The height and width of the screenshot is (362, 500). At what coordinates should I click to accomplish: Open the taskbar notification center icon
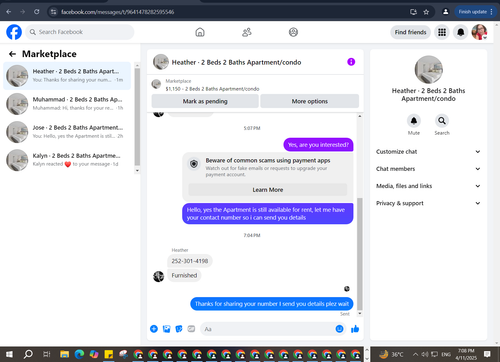pos(487,354)
